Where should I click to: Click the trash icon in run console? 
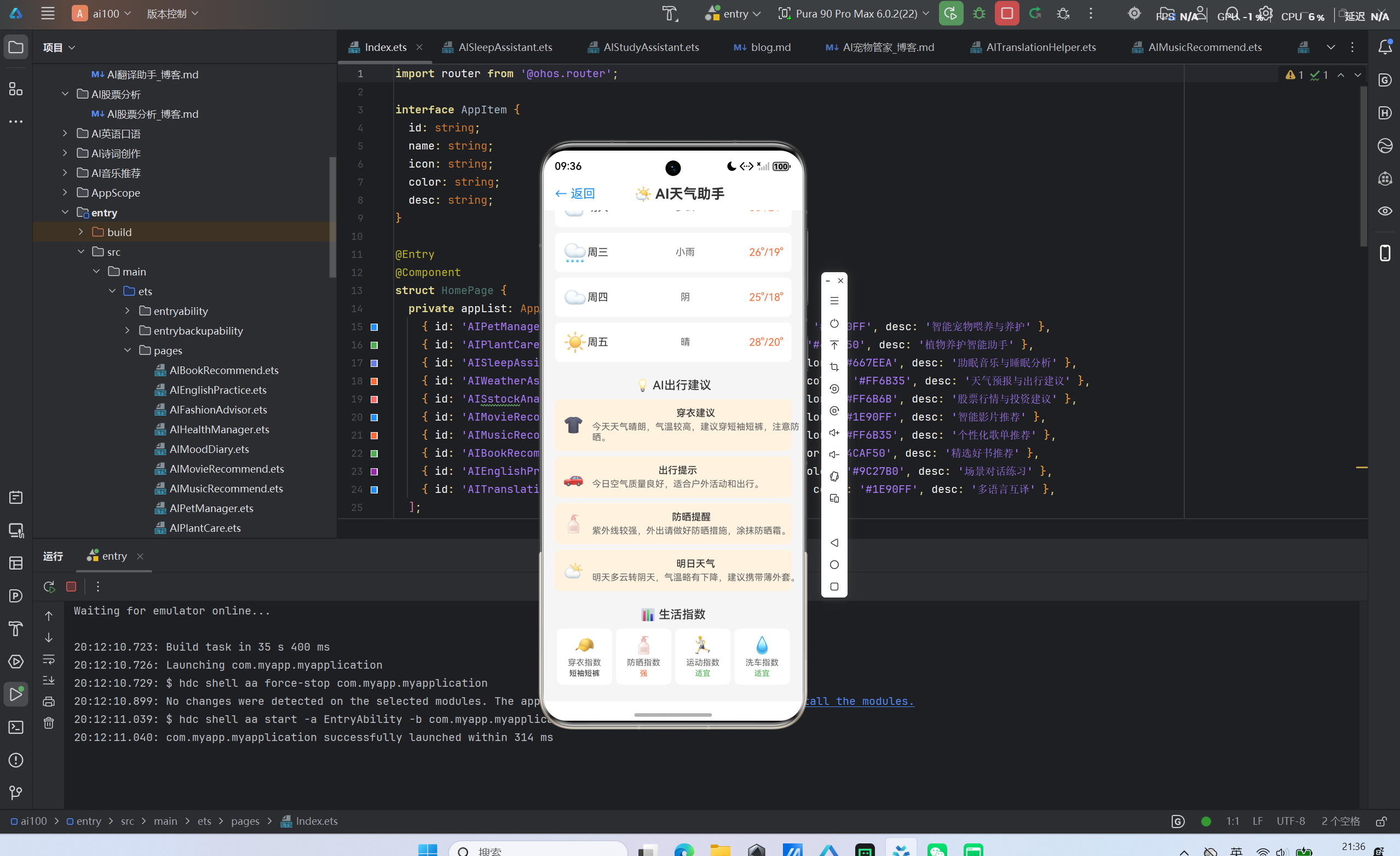49,723
